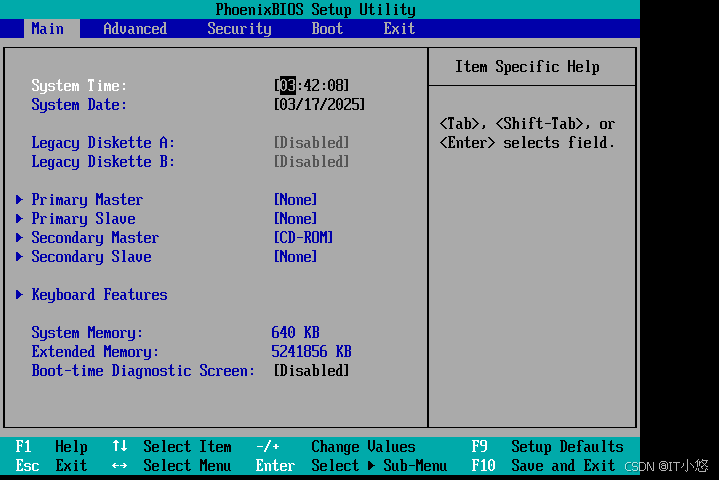Select the Boot-time Diagnostic Screen label
This screenshot has width=719, height=480.
tap(143, 371)
